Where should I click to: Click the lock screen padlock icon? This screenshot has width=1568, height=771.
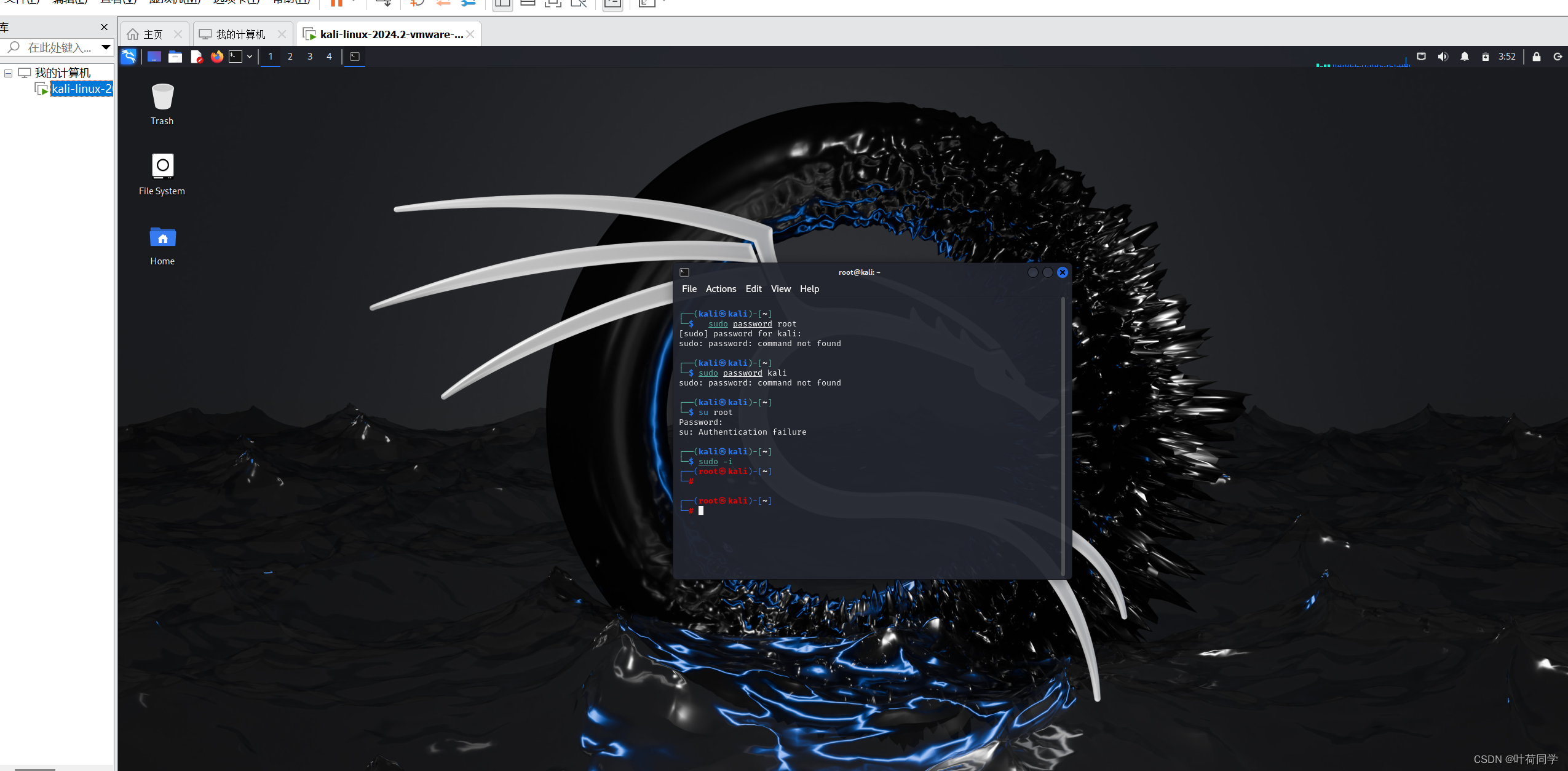tap(1537, 57)
